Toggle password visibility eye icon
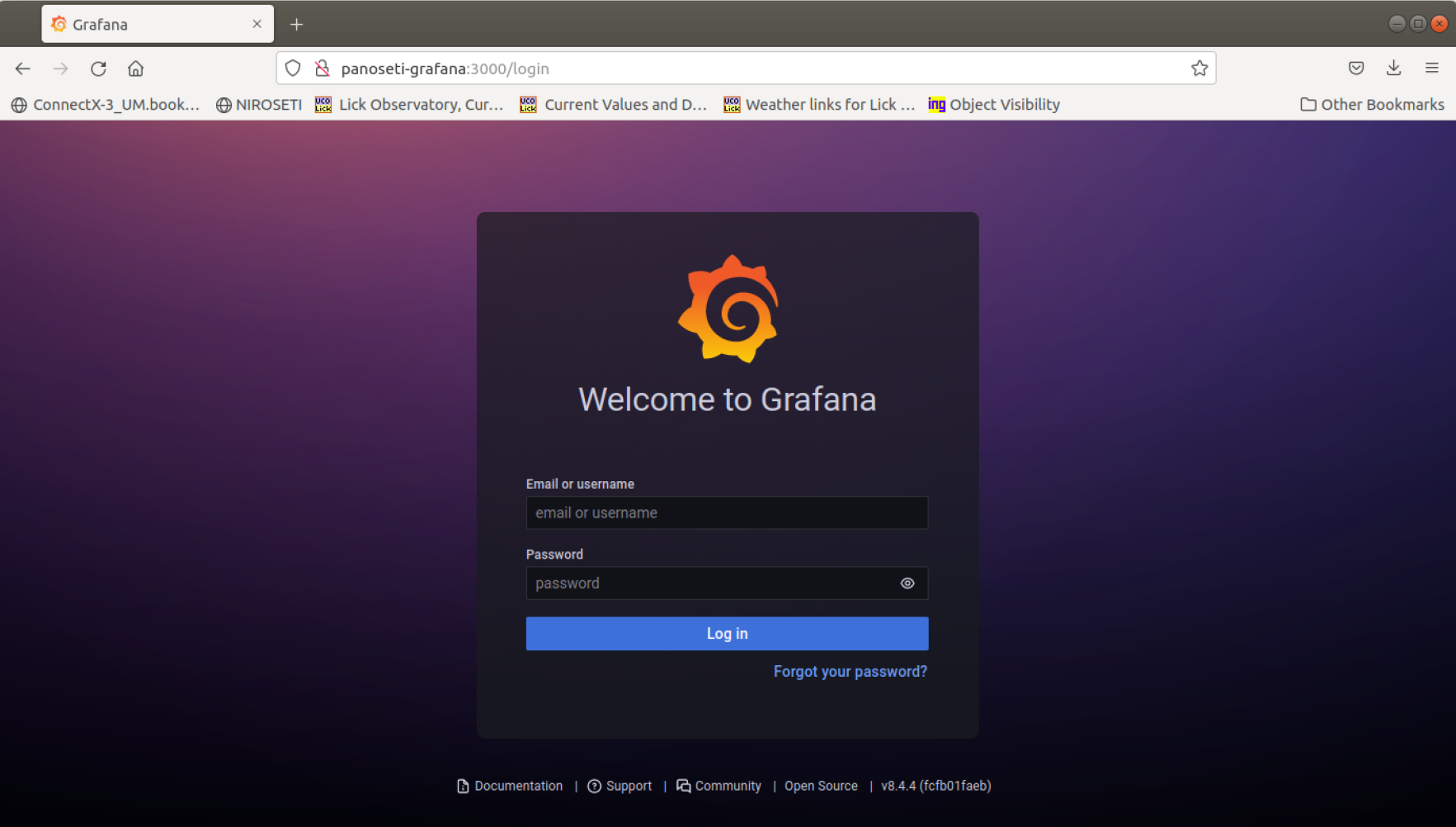The height and width of the screenshot is (827, 1456). 907,584
